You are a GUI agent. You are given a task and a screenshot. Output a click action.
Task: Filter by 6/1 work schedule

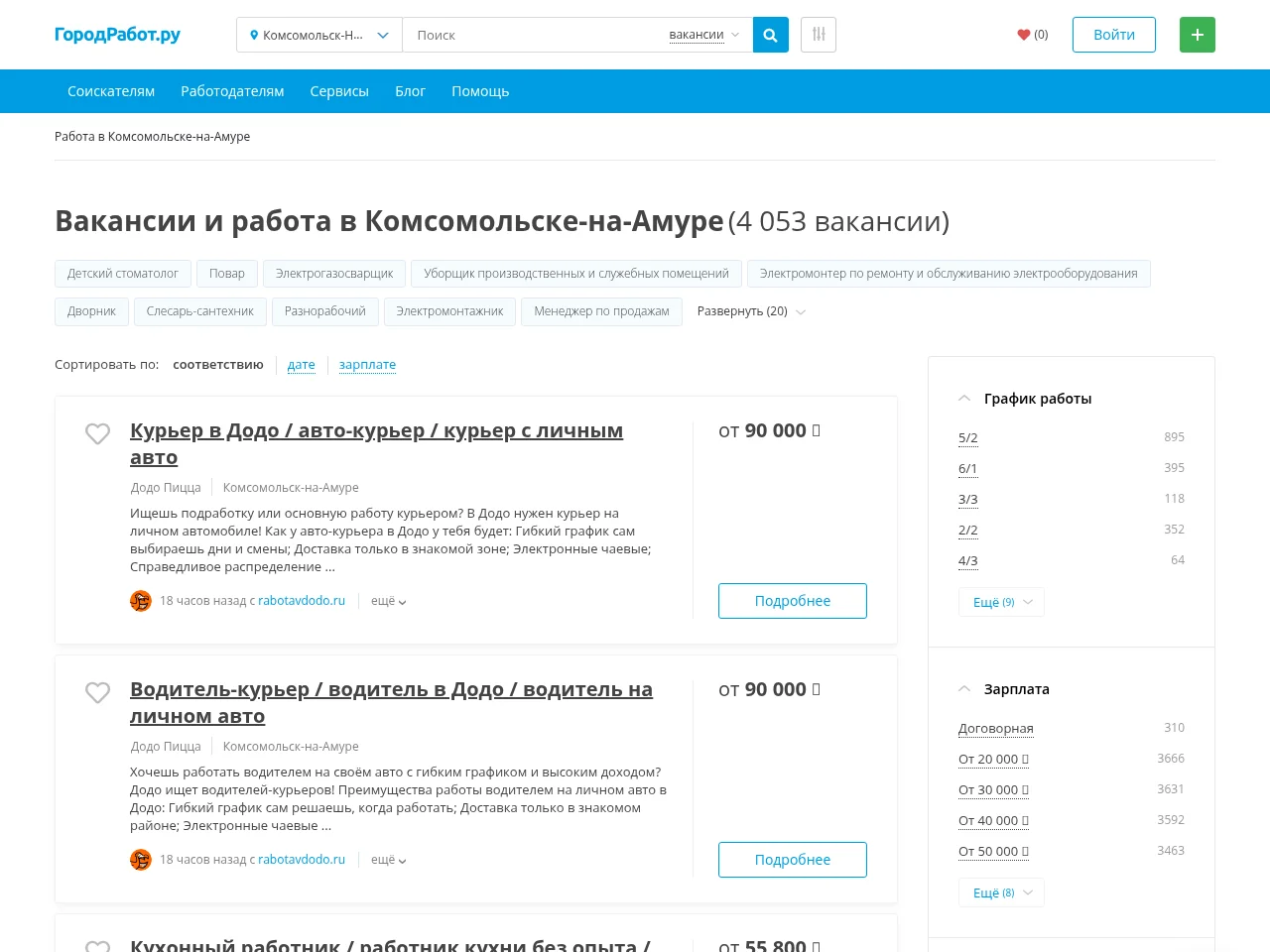pos(968,468)
